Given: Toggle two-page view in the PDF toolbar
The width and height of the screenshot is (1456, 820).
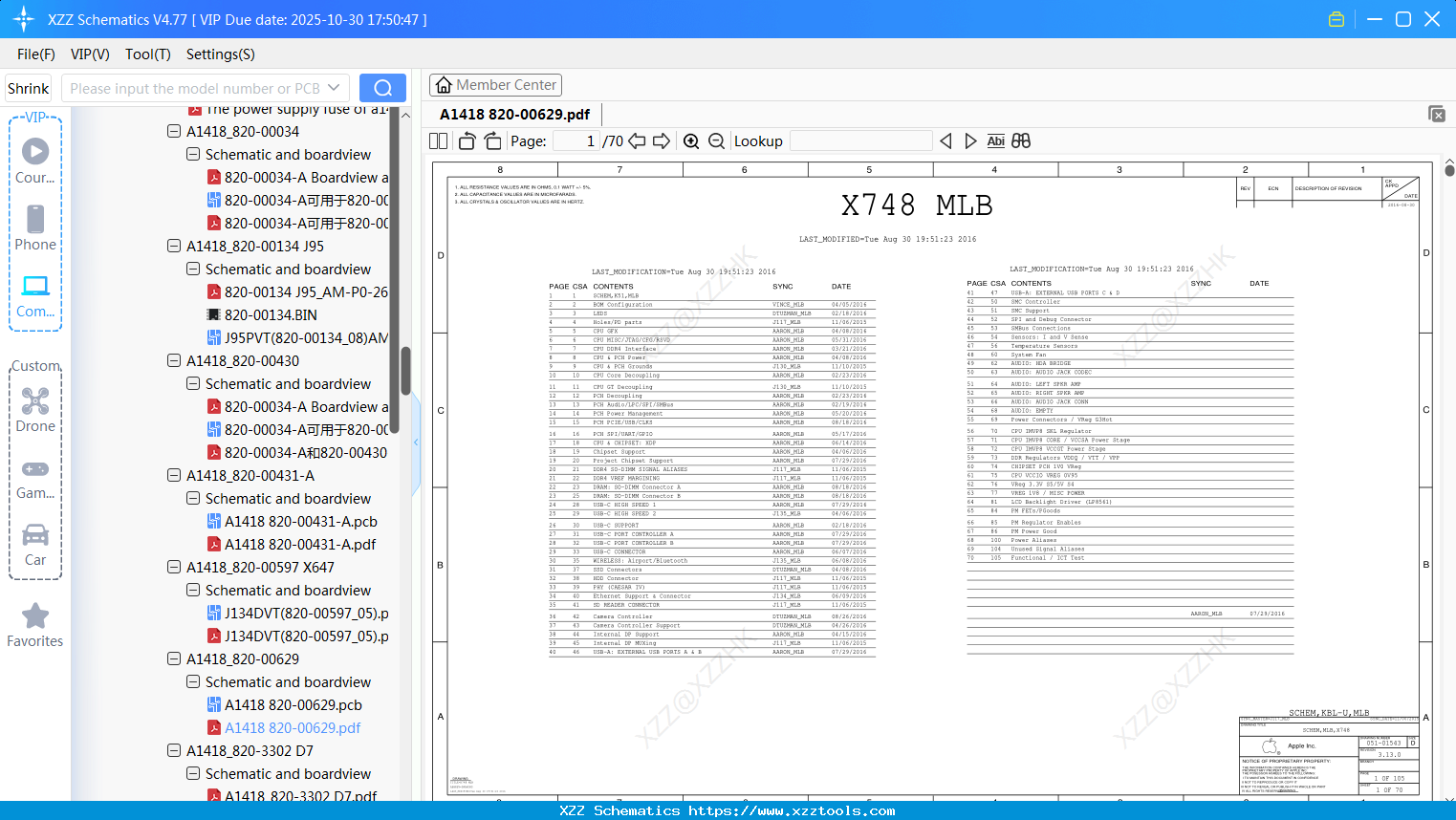Looking at the screenshot, I should tap(439, 141).
